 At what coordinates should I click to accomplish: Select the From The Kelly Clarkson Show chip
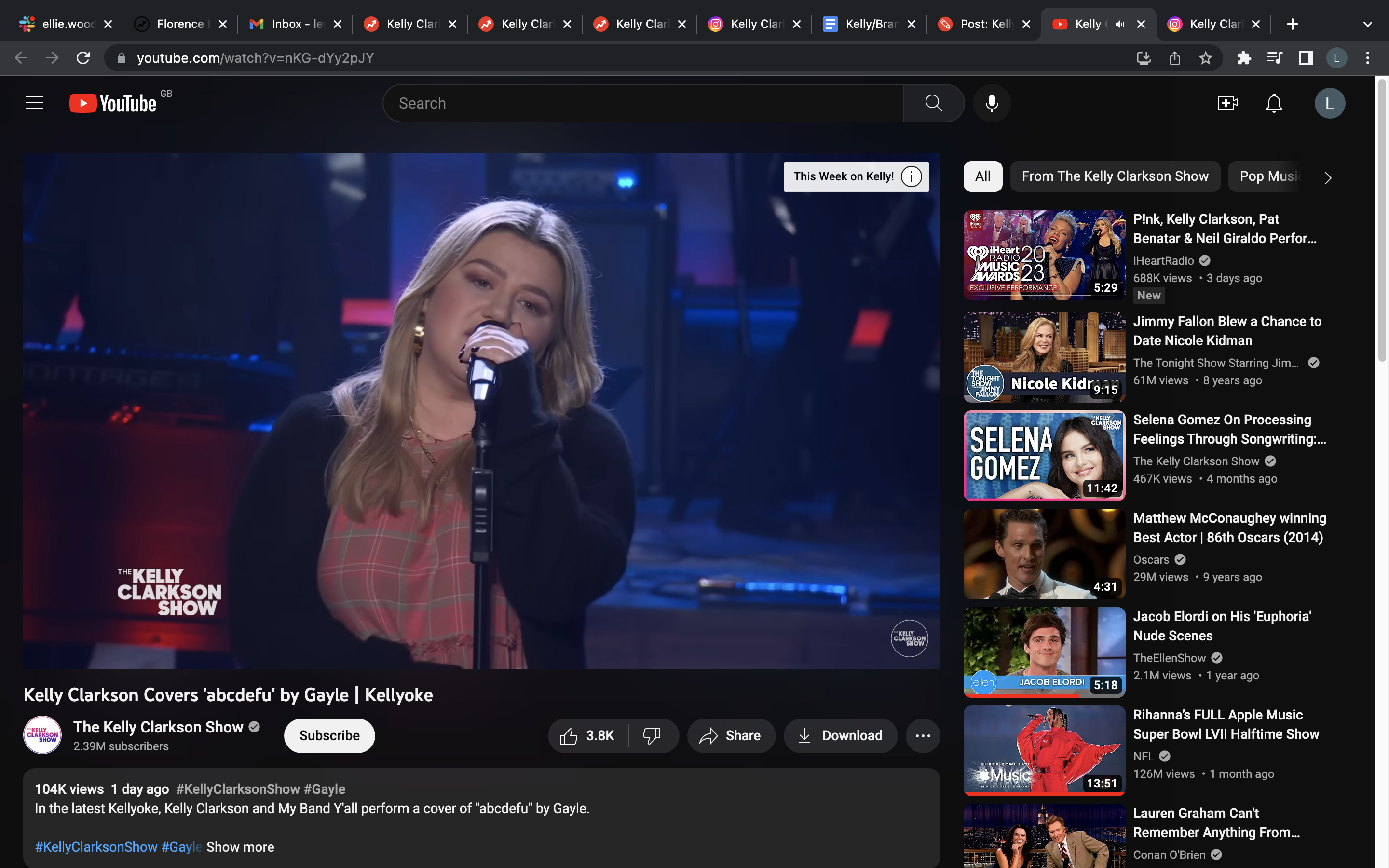point(1115,176)
